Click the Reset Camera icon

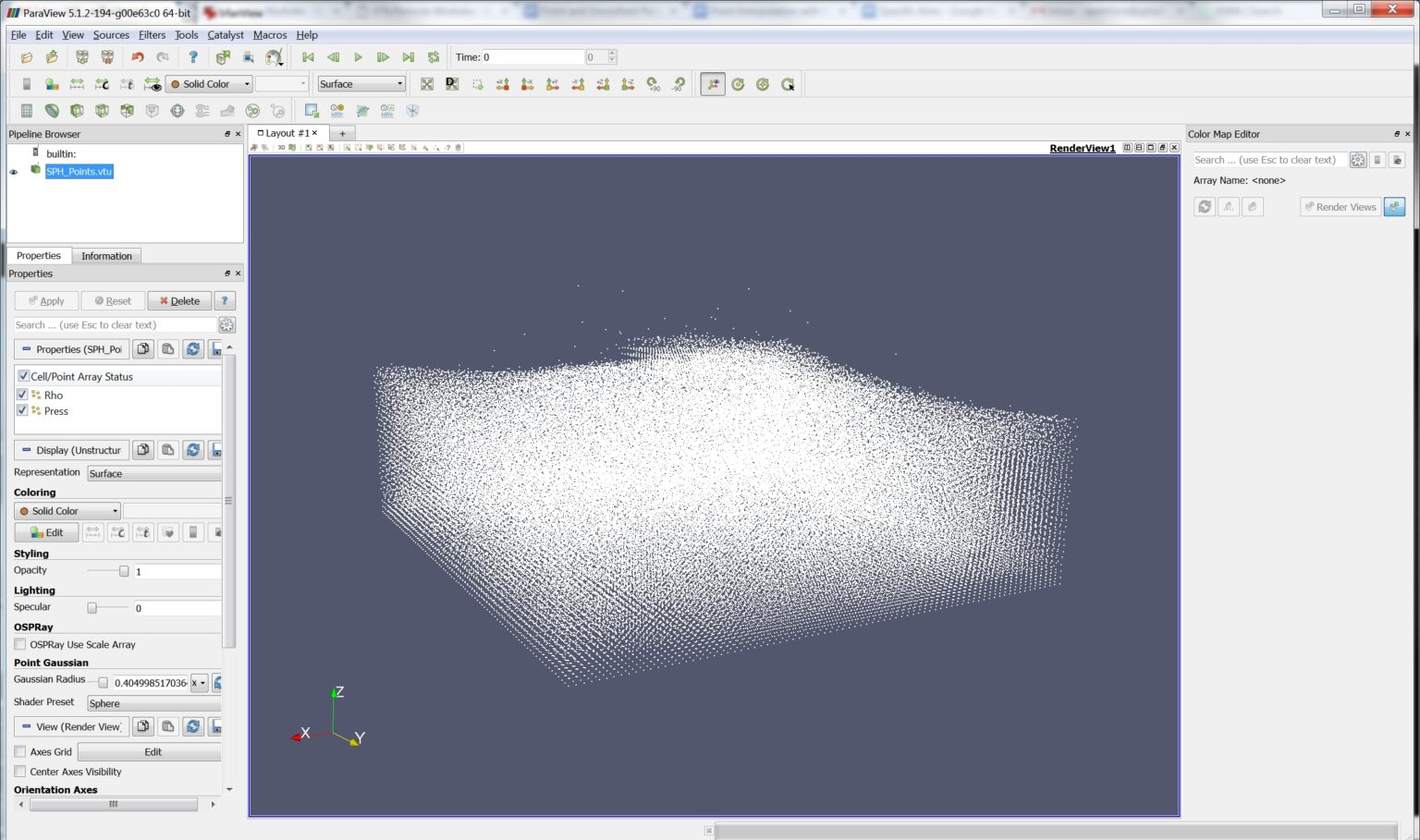pos(426,84)
